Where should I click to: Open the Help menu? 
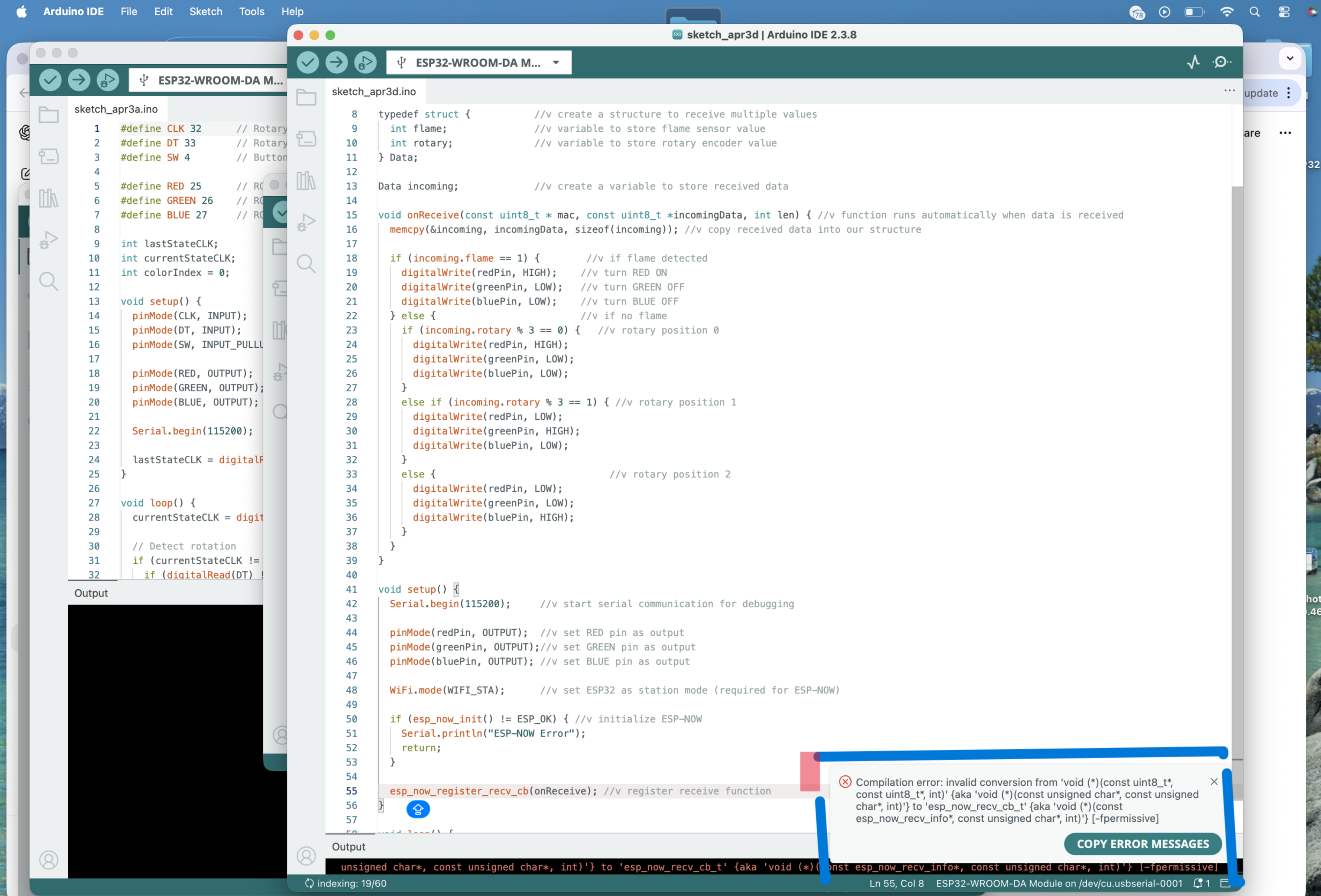tap(292, 12)
